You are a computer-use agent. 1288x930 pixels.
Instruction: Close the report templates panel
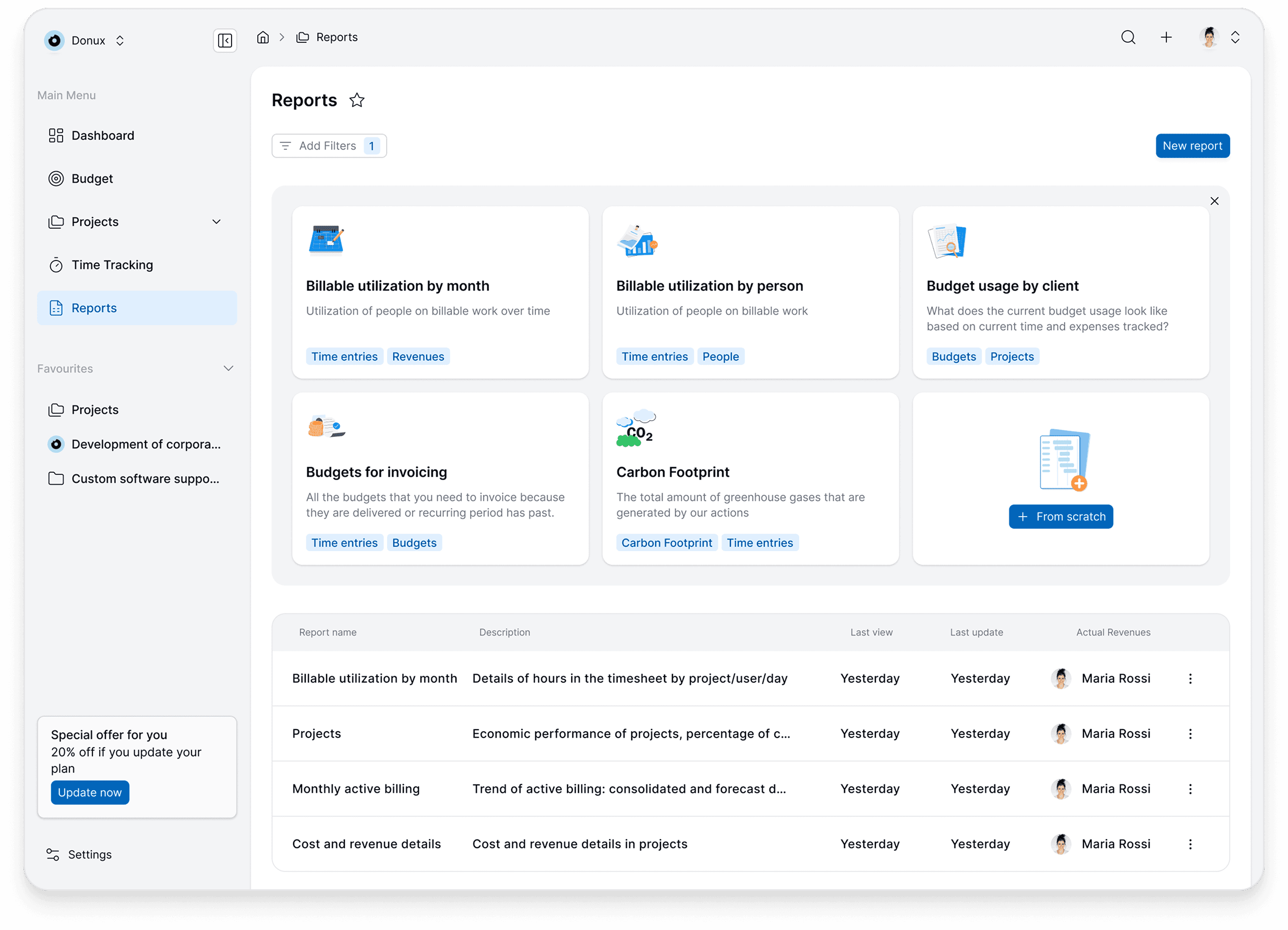1214,201
